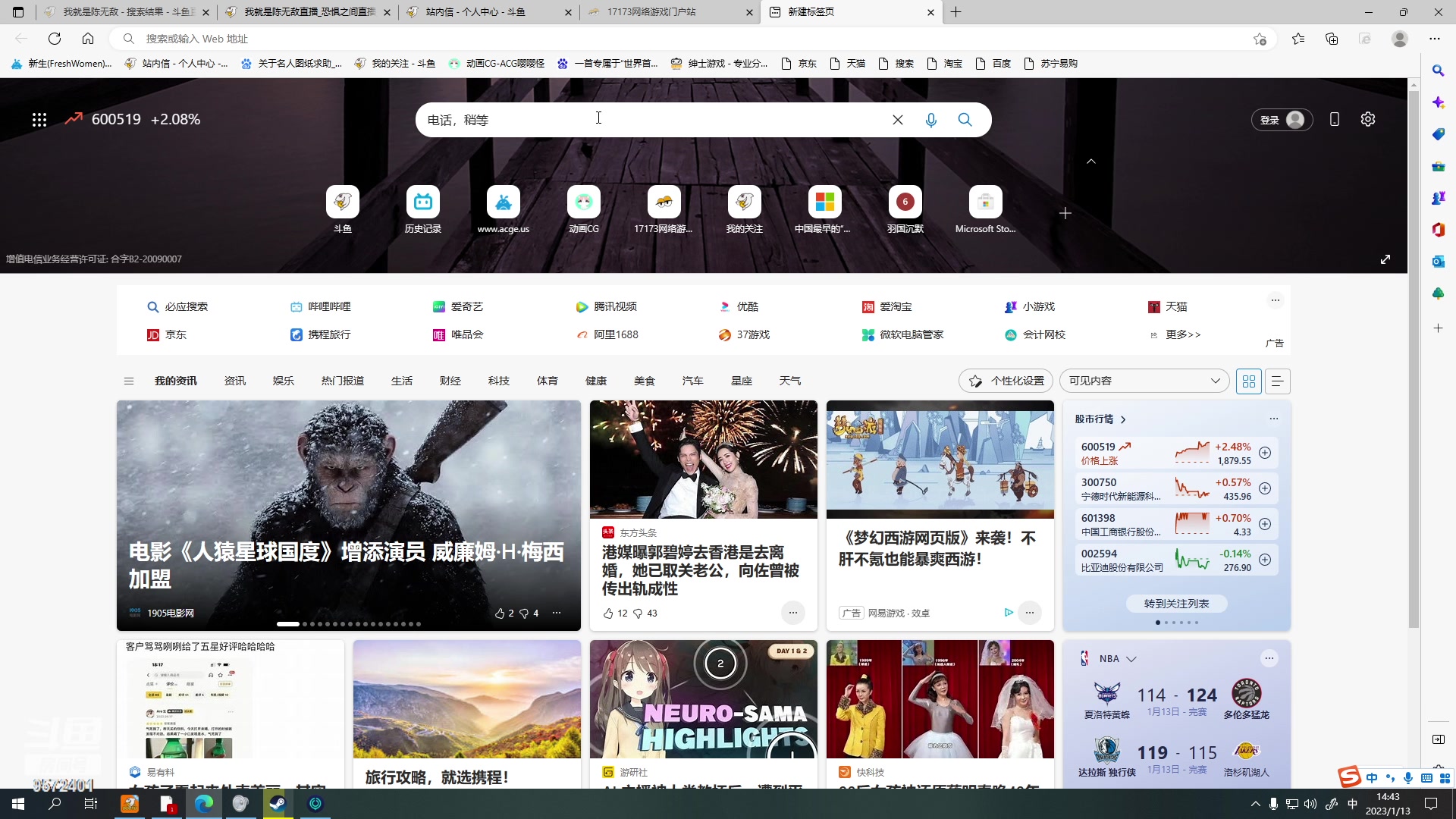Open Windows taskbar search

[55, 804]
